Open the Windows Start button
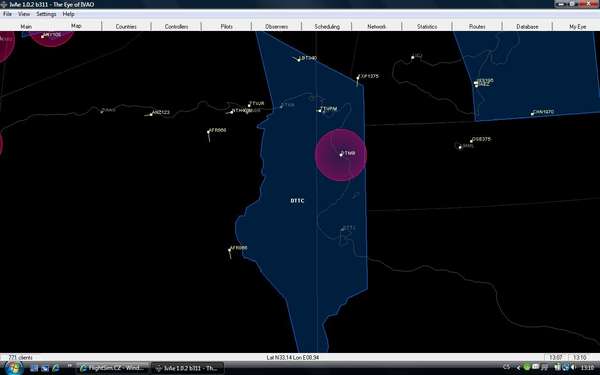 point(14,368)
